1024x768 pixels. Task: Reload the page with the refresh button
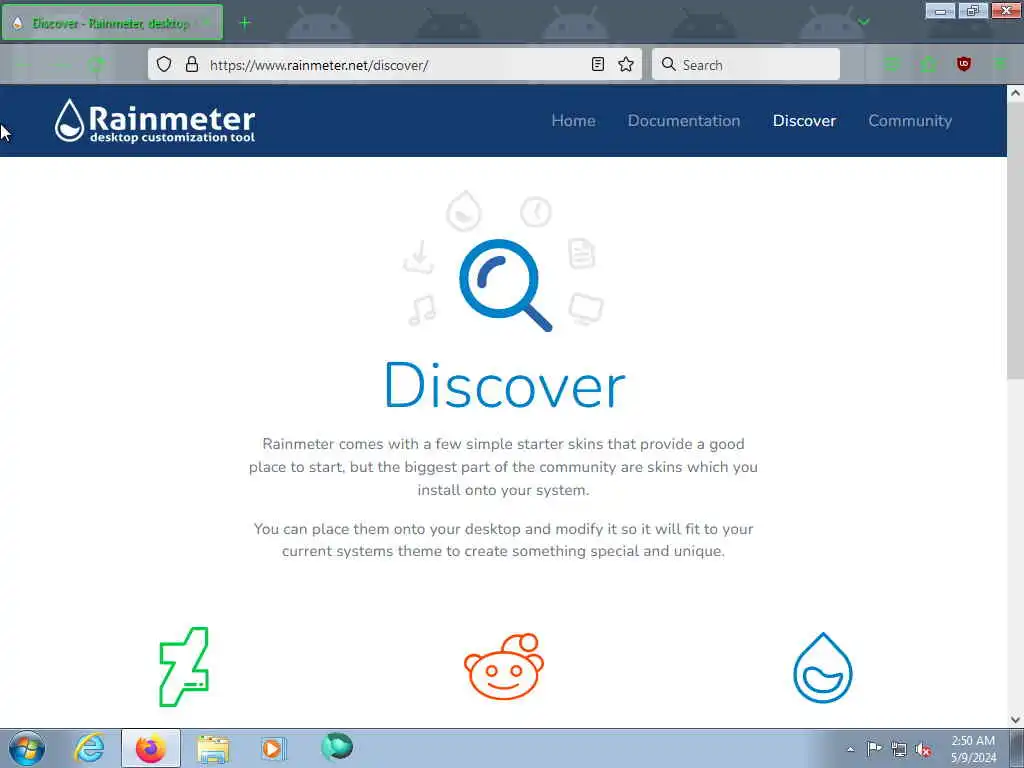96,64
